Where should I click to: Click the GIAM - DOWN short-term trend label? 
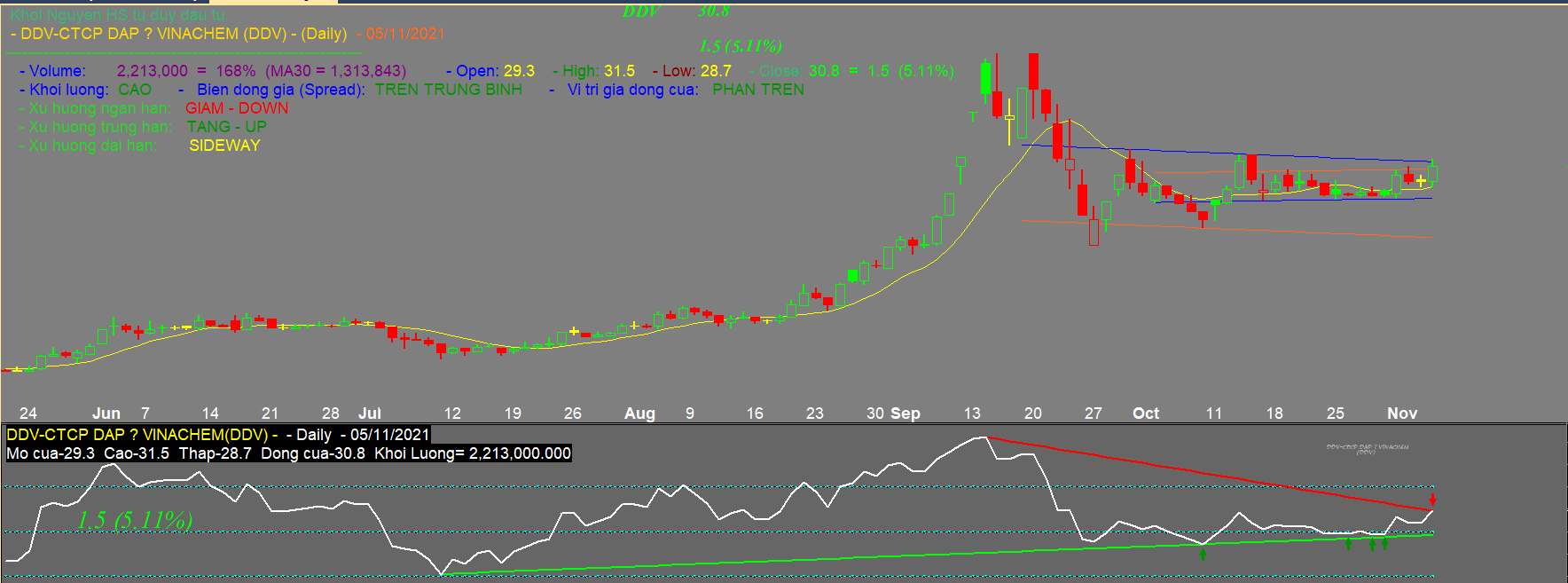pyautogui.click(x=237, y=108)
